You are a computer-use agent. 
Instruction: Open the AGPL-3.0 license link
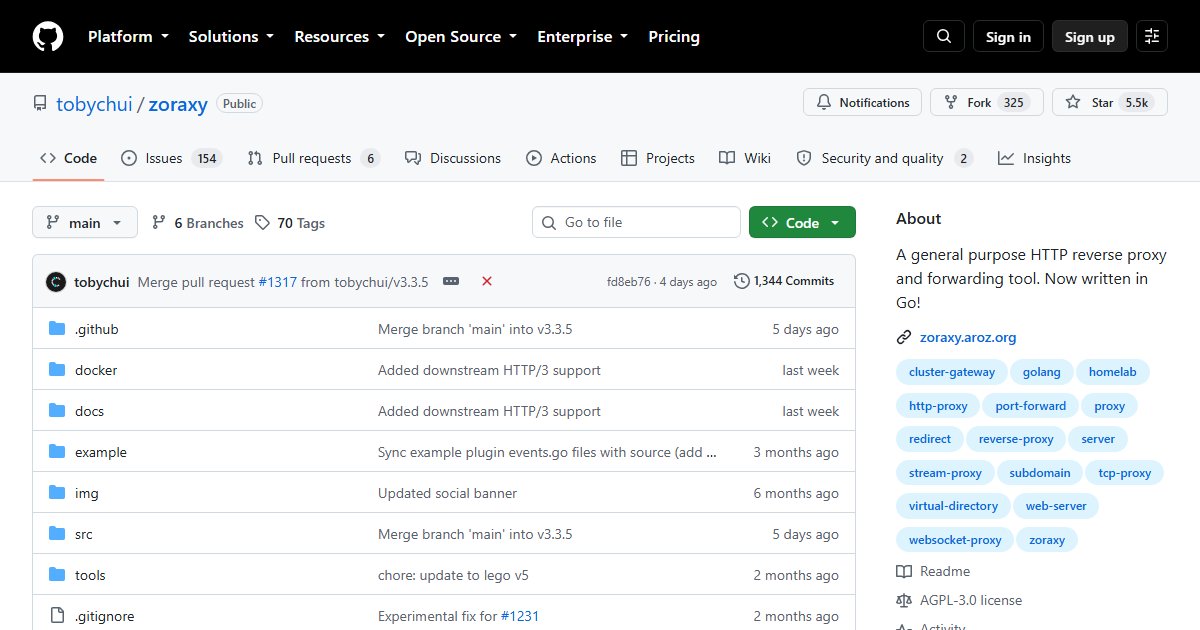tap(959, 600)
